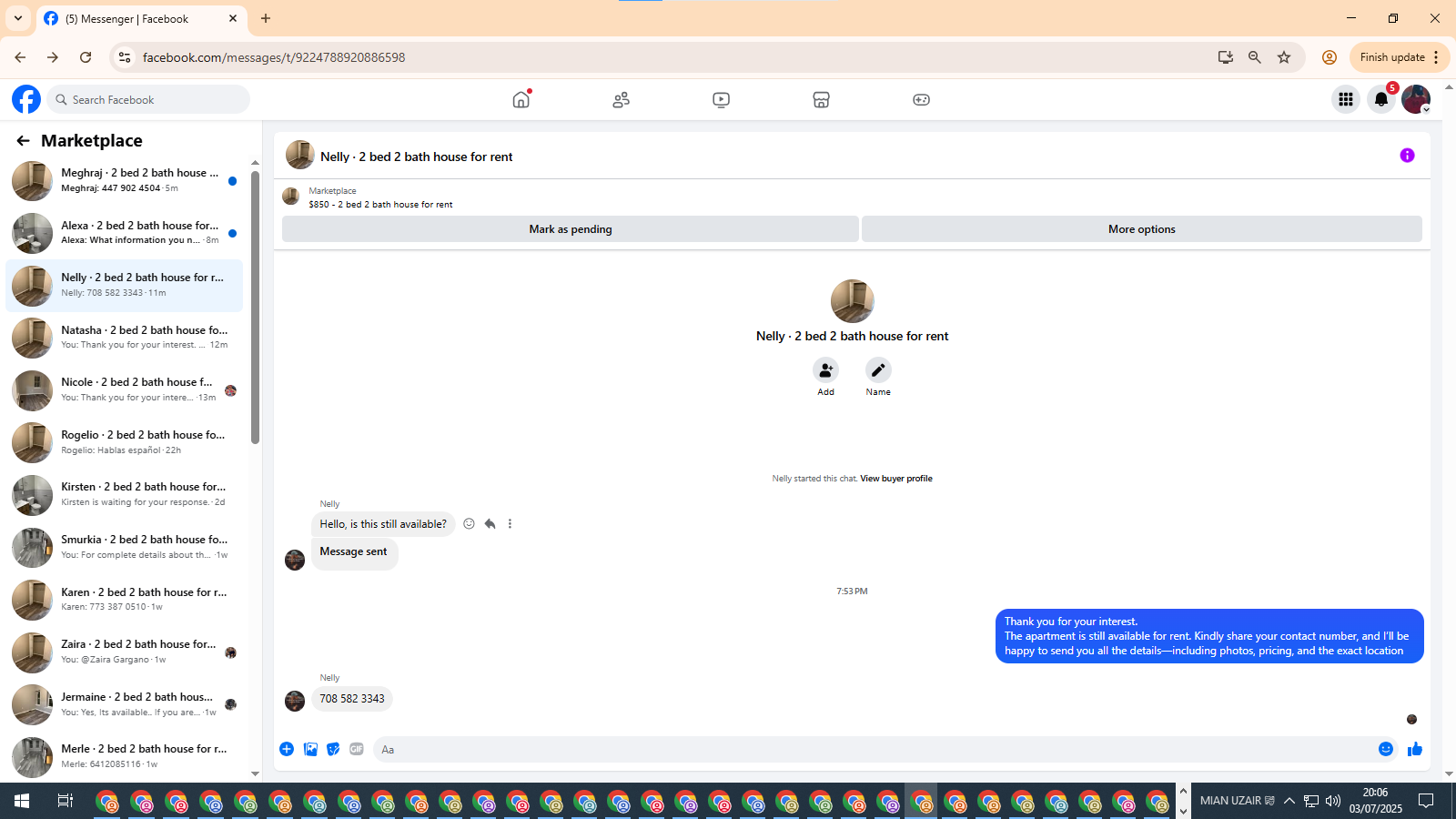The width and height of the screenshot is (1456, 819).
Task: Open the Gaming controller icon
Action: 921,100
